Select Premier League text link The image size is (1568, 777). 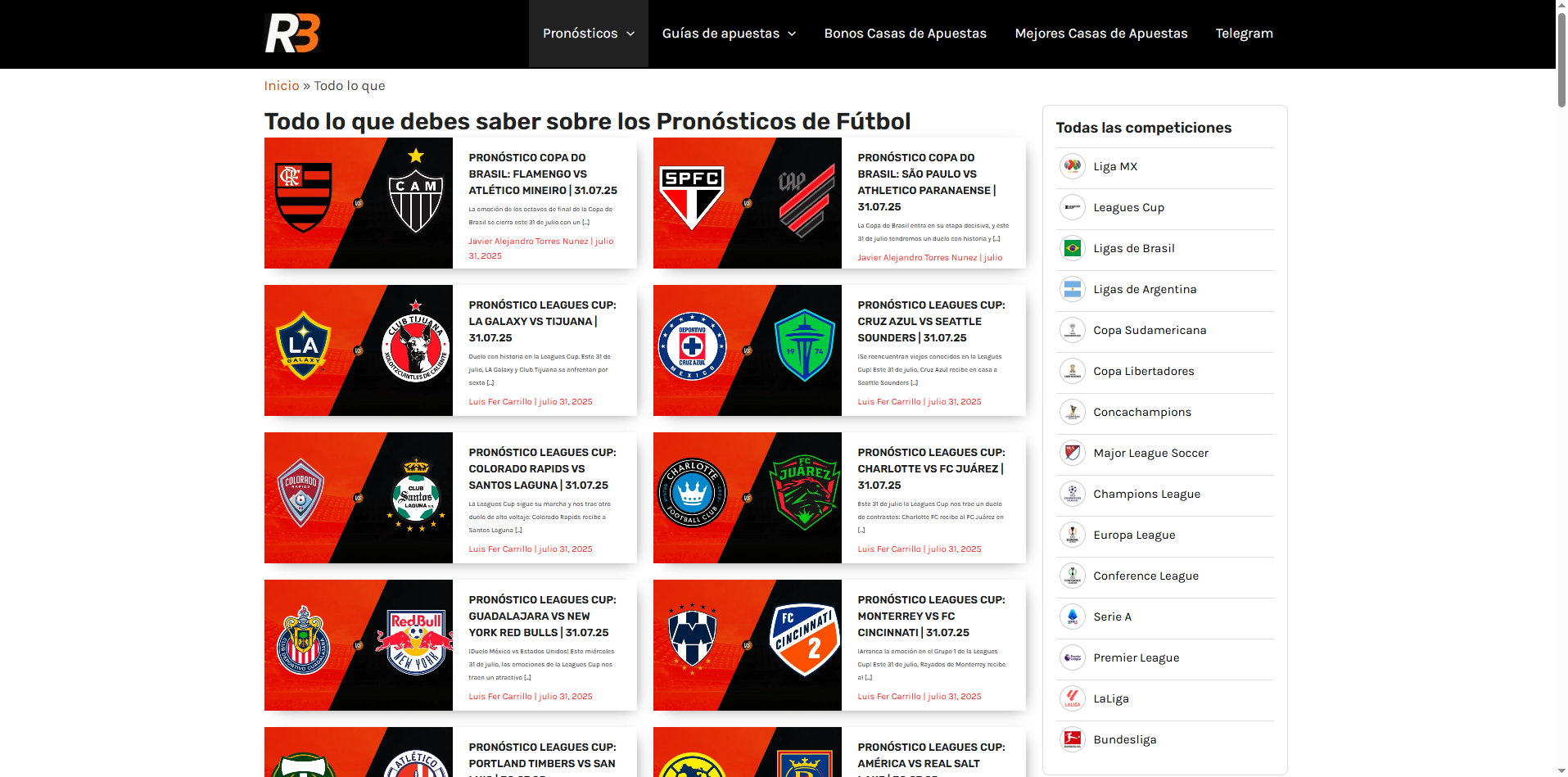pos(1136,657)
